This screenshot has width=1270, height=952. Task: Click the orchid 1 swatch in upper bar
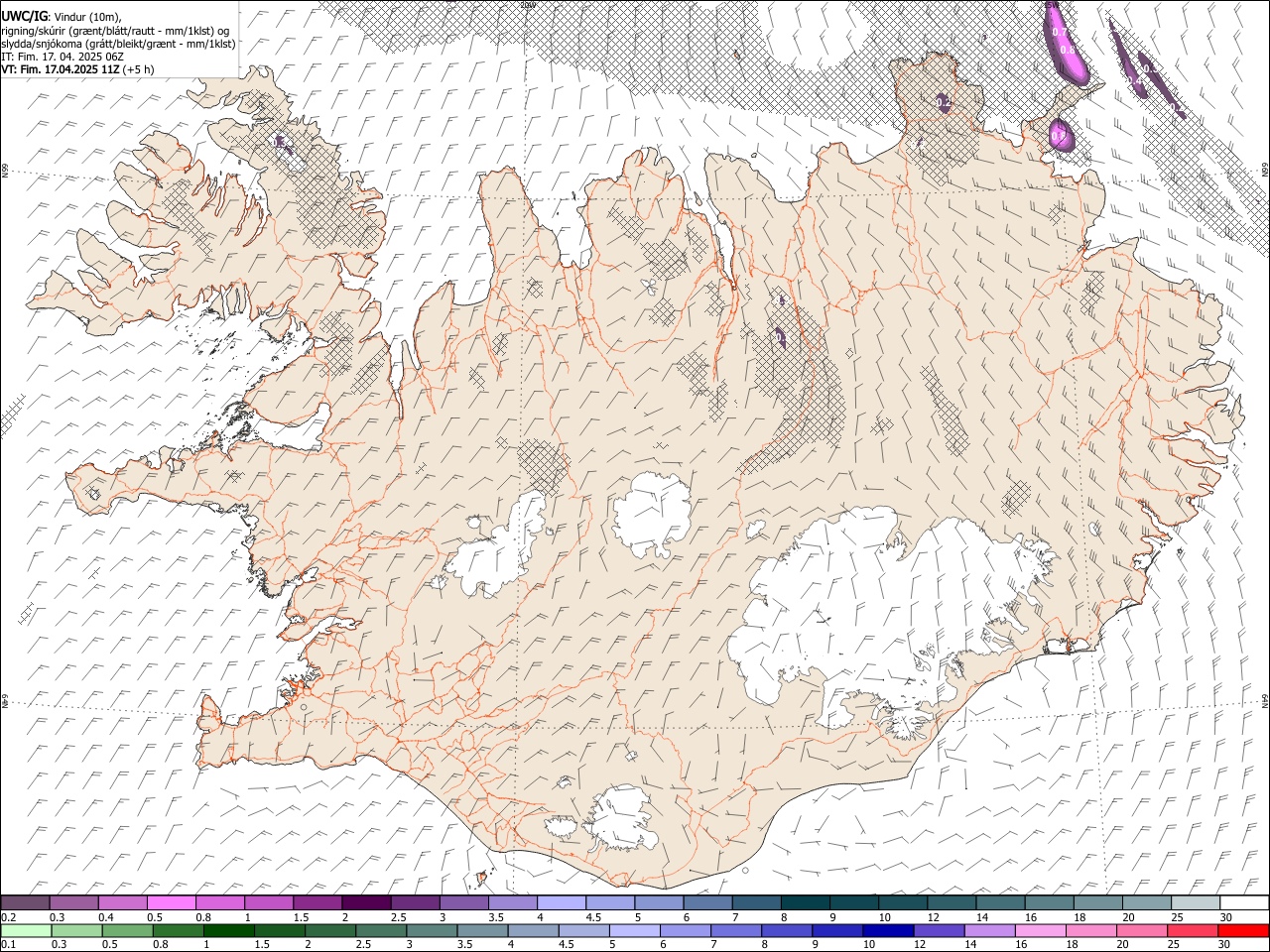(269, 903)
